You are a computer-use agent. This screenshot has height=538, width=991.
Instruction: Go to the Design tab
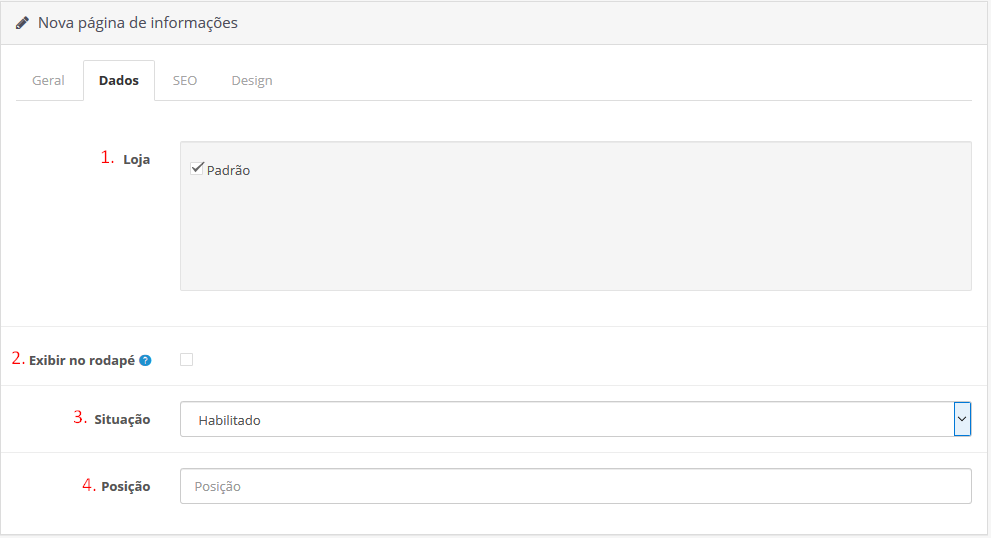point(252,81)
